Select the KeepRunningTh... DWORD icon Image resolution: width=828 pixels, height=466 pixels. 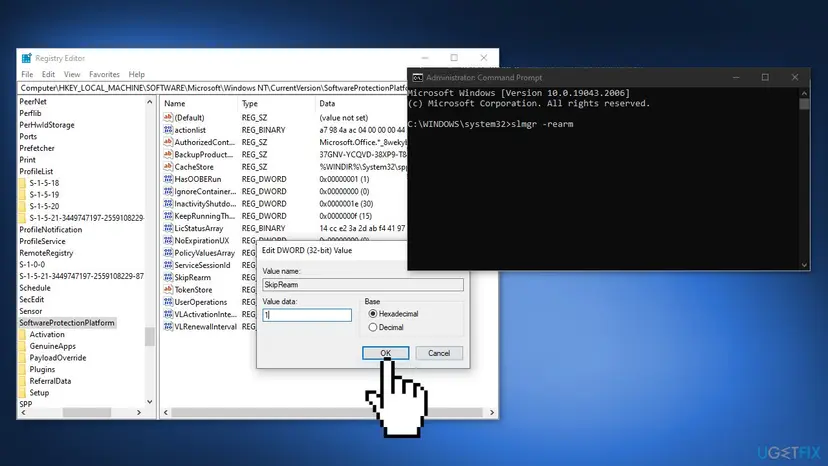click(x=168, y=216)
